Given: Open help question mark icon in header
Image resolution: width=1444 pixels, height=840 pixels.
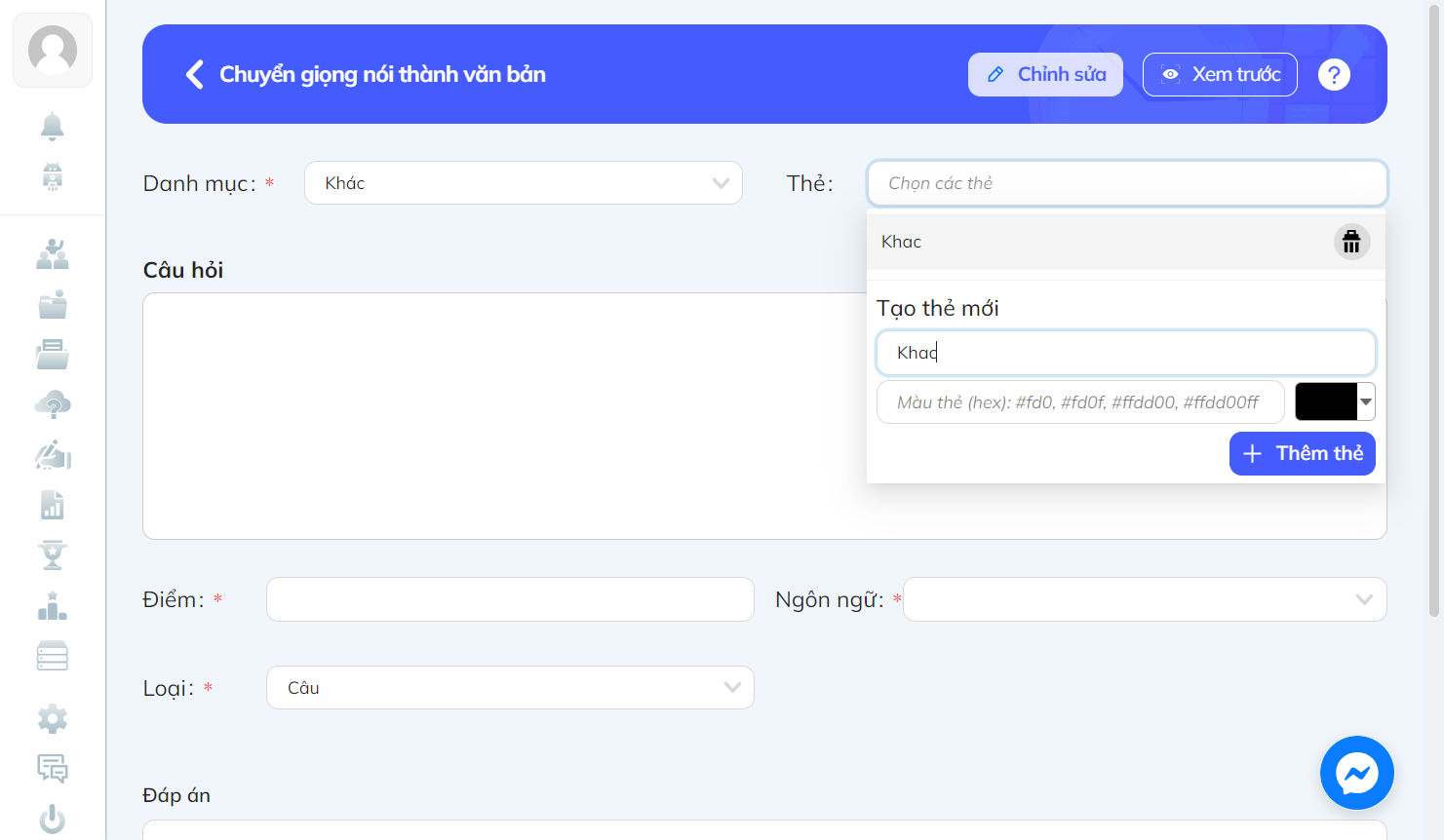Looking at the screenshot, I should 1334,74.
